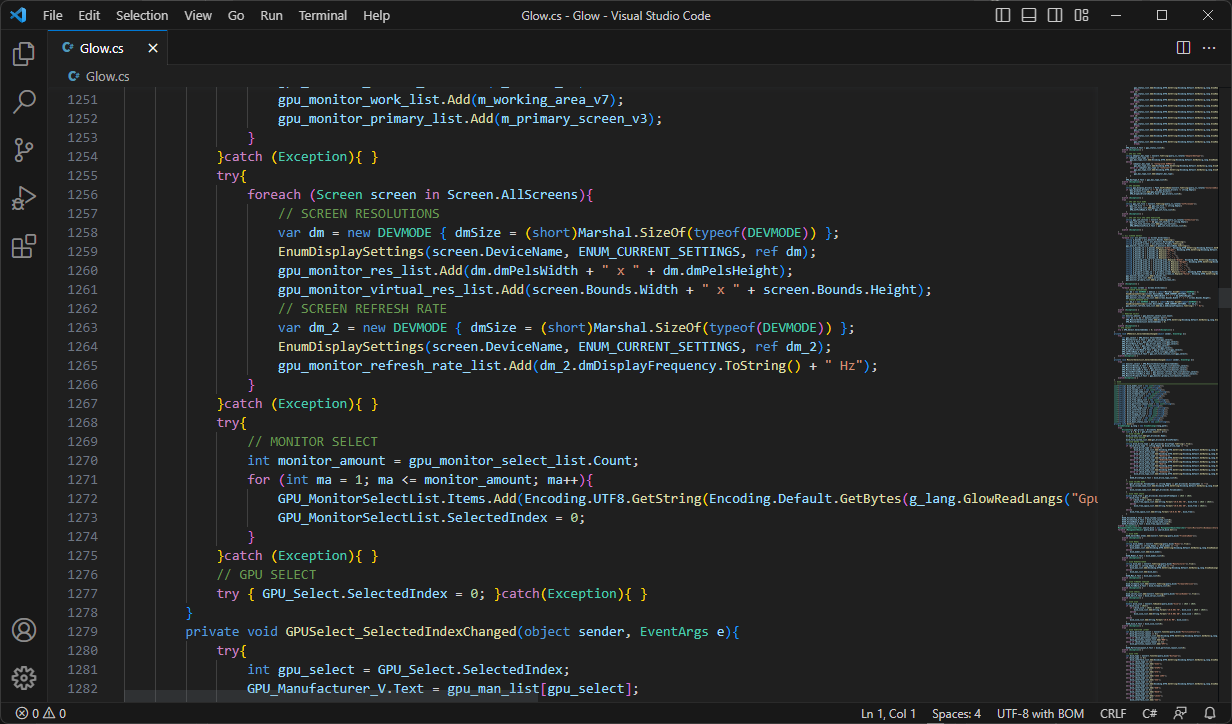Open the Terminal menu
The width and height of the screenshot is (1232, 724).
pyautogui.click(x=323, y=16)
